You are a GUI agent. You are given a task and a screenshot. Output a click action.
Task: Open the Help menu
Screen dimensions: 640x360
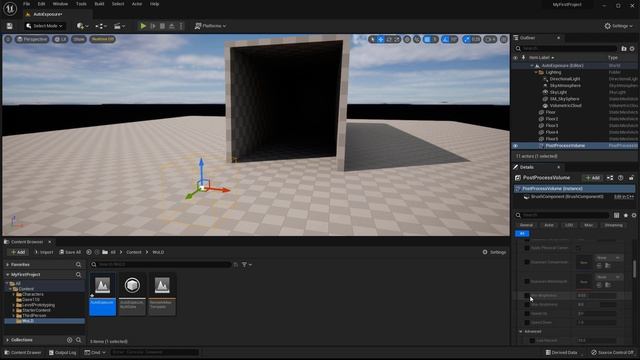coord(154,4)
